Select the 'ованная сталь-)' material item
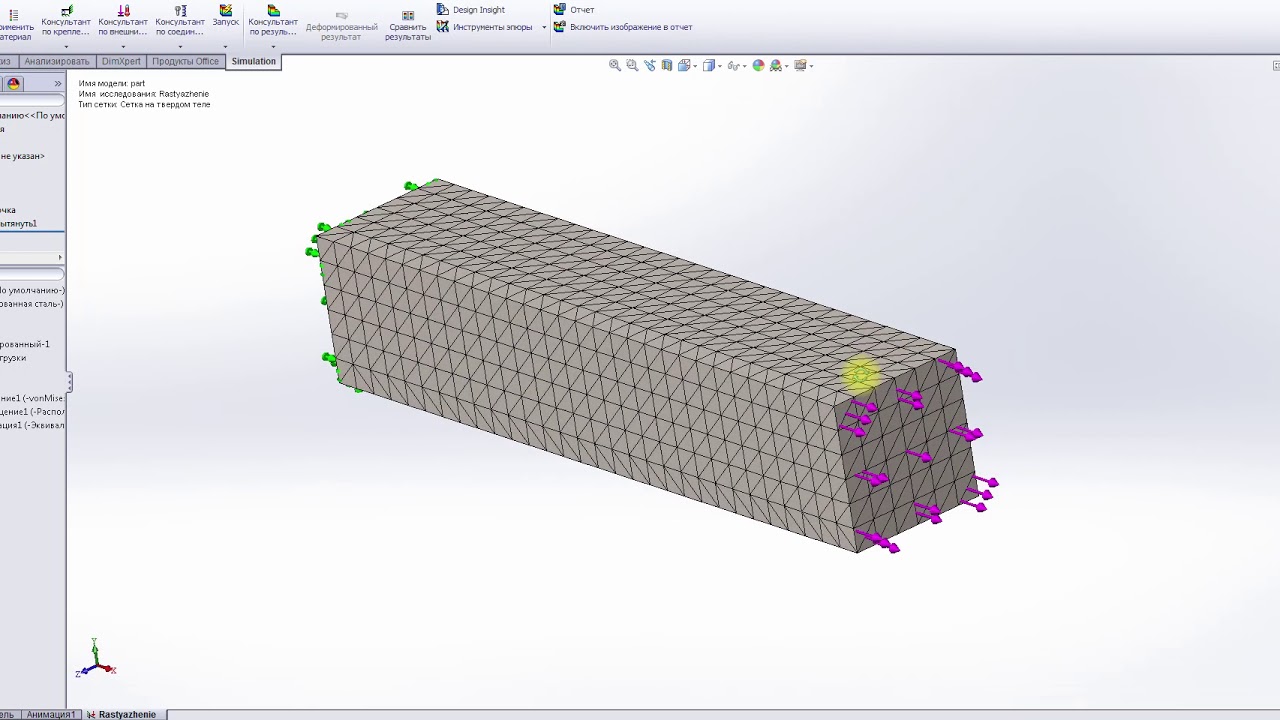1280x720 pixels. [32, 304]
